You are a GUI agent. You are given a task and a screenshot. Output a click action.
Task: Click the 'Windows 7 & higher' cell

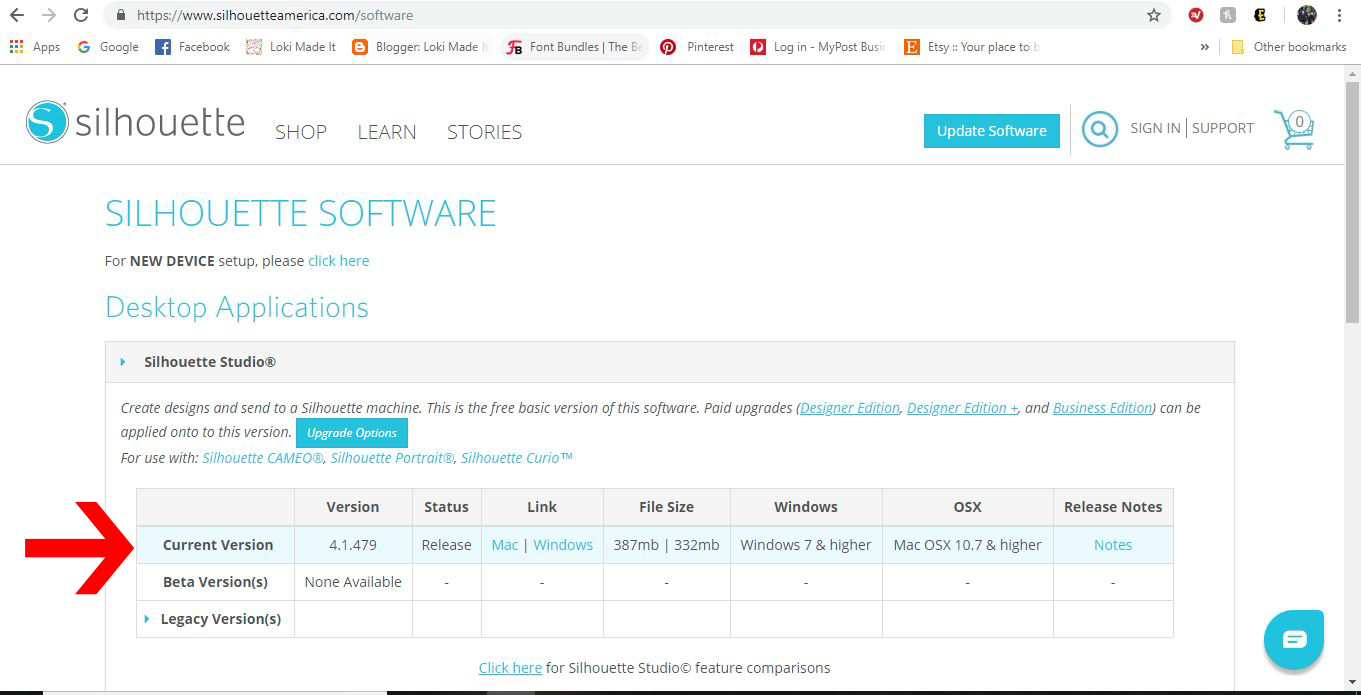(806, 545)
